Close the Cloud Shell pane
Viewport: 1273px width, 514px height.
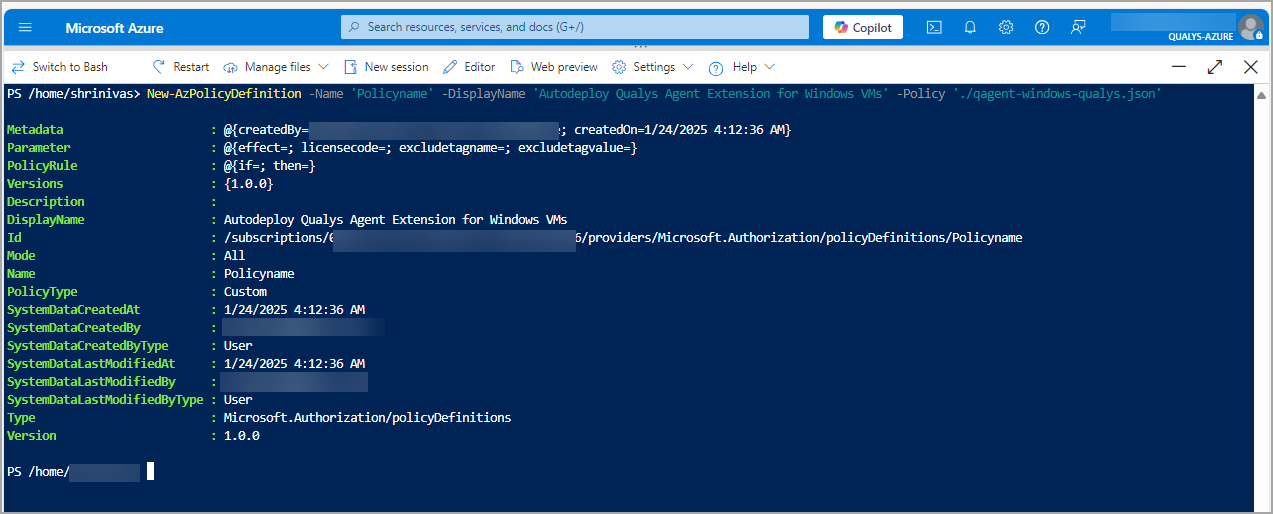1250,67
